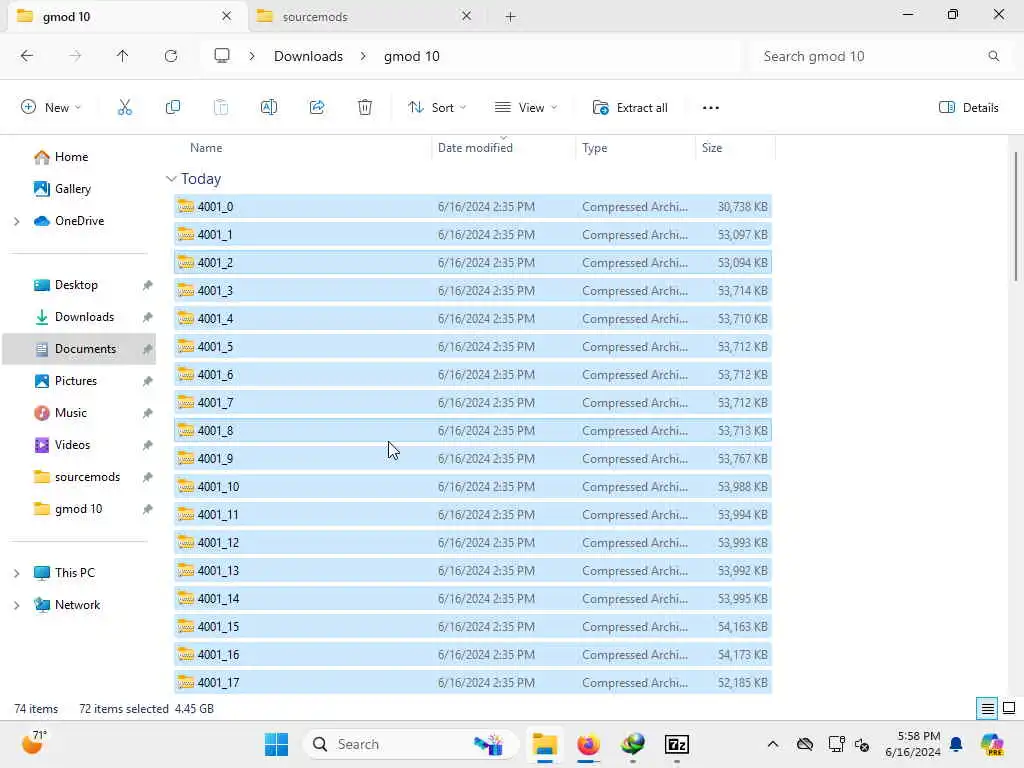Launch Firefox from the taskbar
Viewport: 1024px width, 768px height.
(588, 744)
